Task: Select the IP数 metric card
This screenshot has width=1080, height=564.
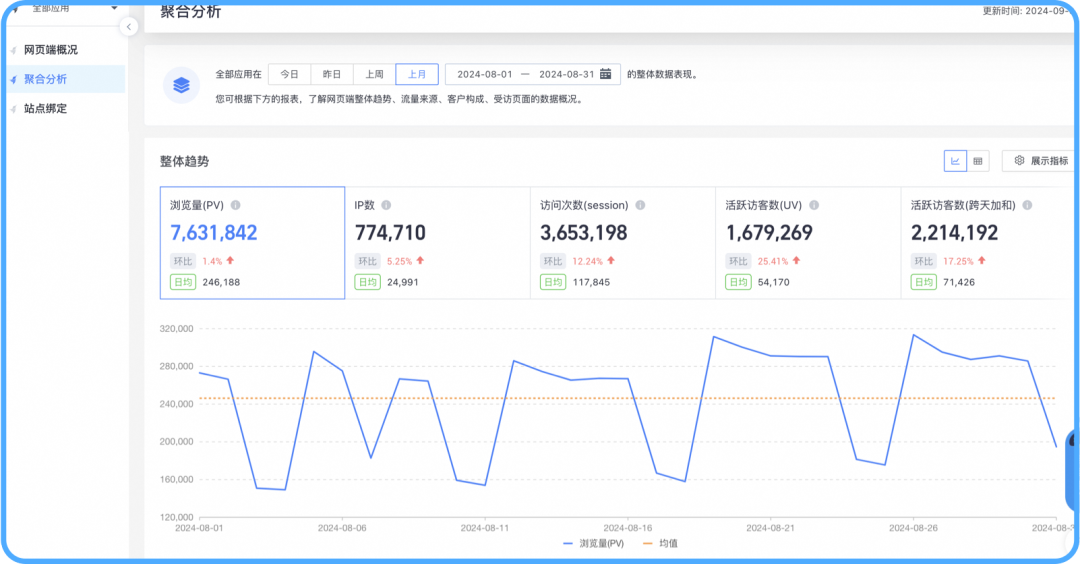Action: [437, 242]
